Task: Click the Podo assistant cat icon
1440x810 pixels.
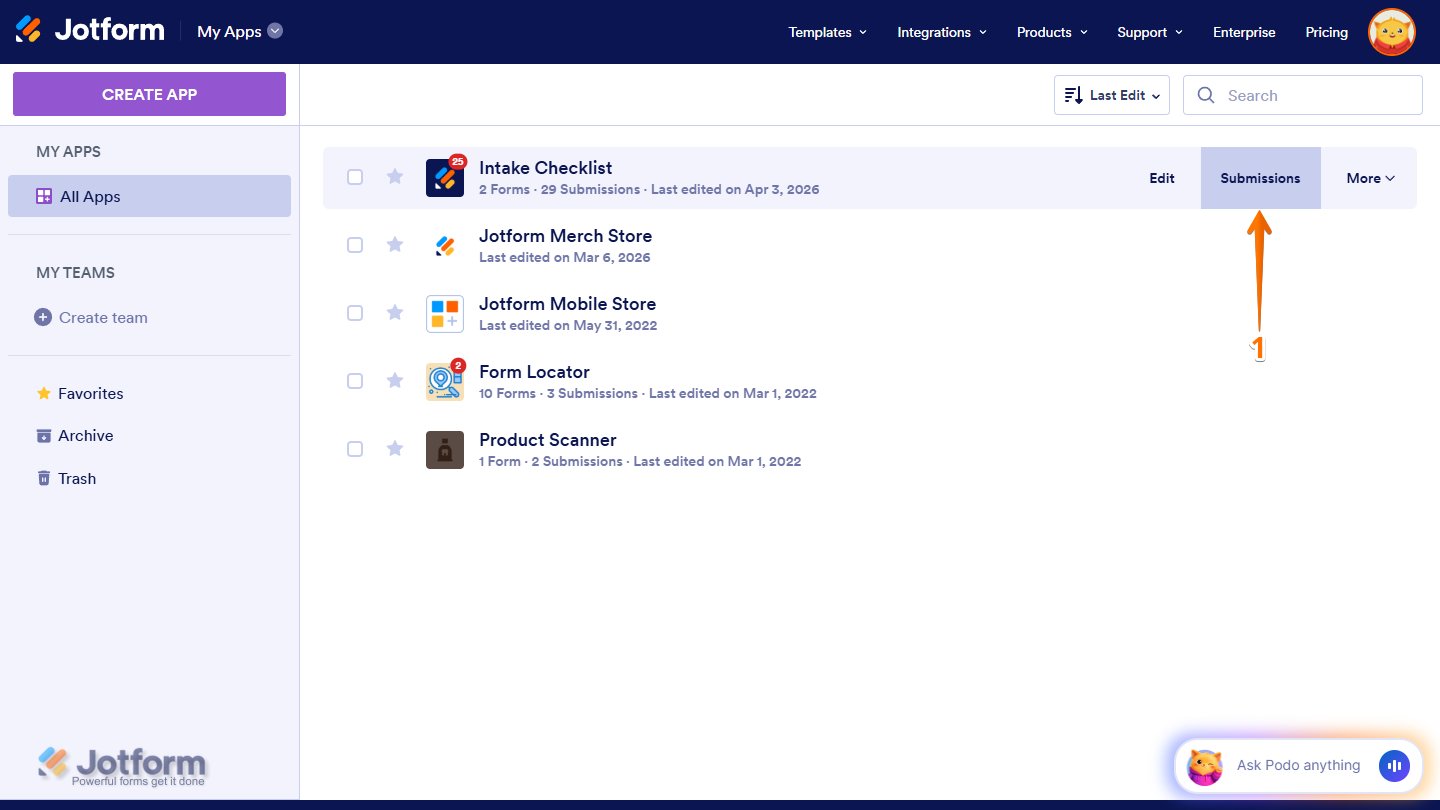Action: pyautogui.click(x=1204, y=766)
